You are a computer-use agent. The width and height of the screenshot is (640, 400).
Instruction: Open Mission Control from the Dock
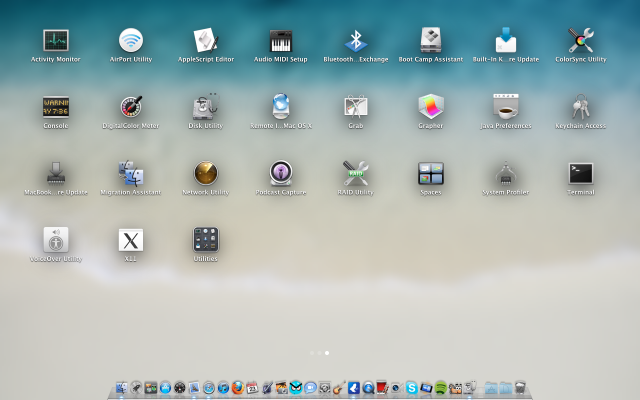coord(151,387)
